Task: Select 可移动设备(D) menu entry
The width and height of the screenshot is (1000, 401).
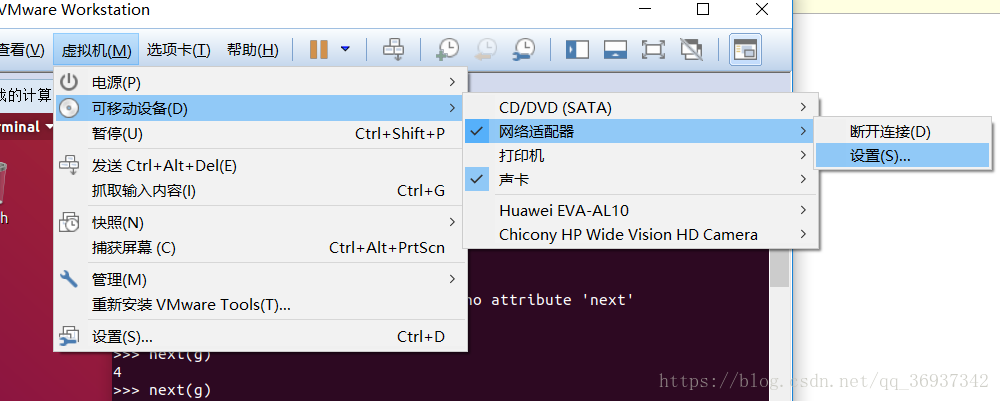Action: coord(260,108)
